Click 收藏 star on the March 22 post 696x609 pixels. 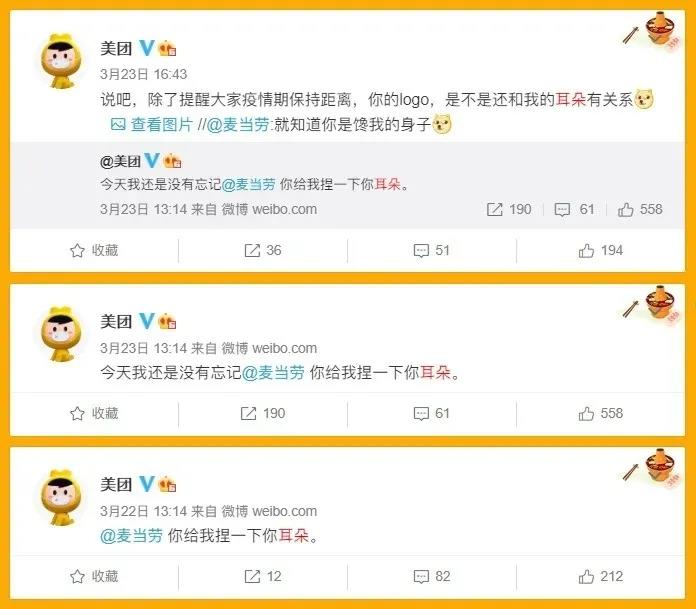[77, 577]
